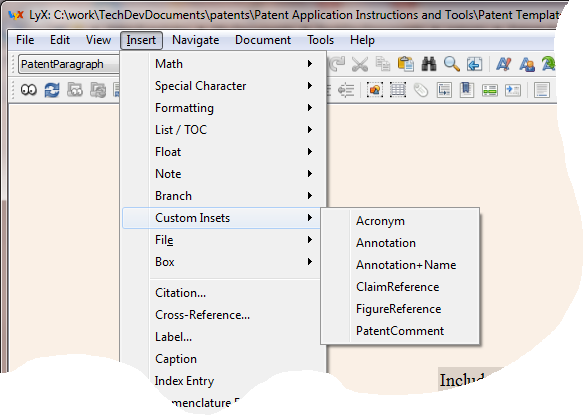Click the binoculars Find and Replace icon

pyautogui.click(x=429, y=64)
